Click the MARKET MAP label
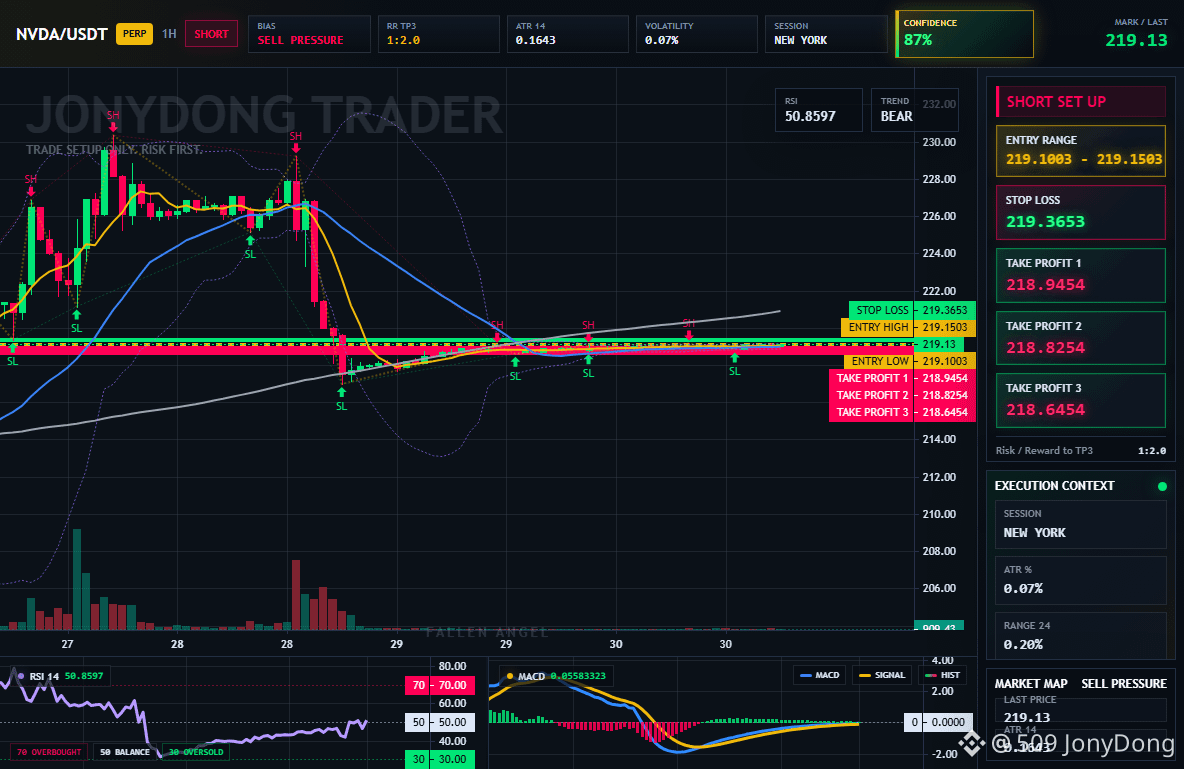Image resolution: width=1184 pixels, height=769 pixels. tap(1031, 684)
